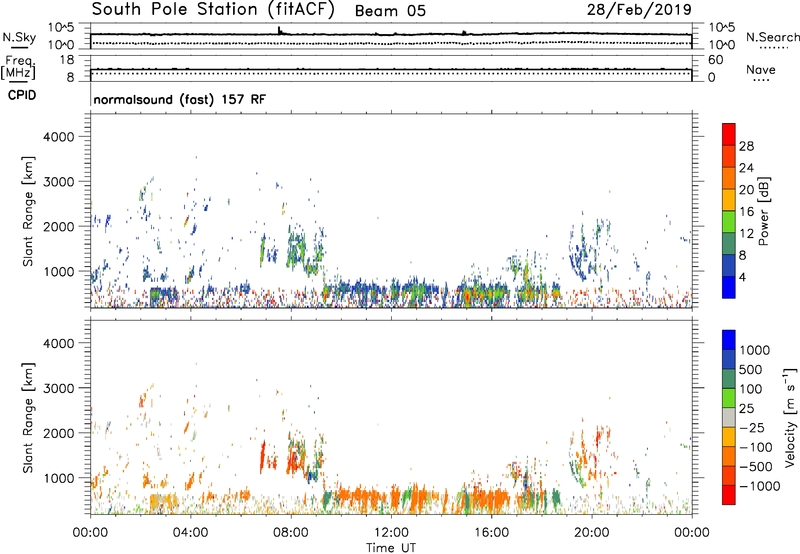Click the "Velocity [m s-1]" colorbar title
The image size is (800, 554).
[x=790, y=417]
